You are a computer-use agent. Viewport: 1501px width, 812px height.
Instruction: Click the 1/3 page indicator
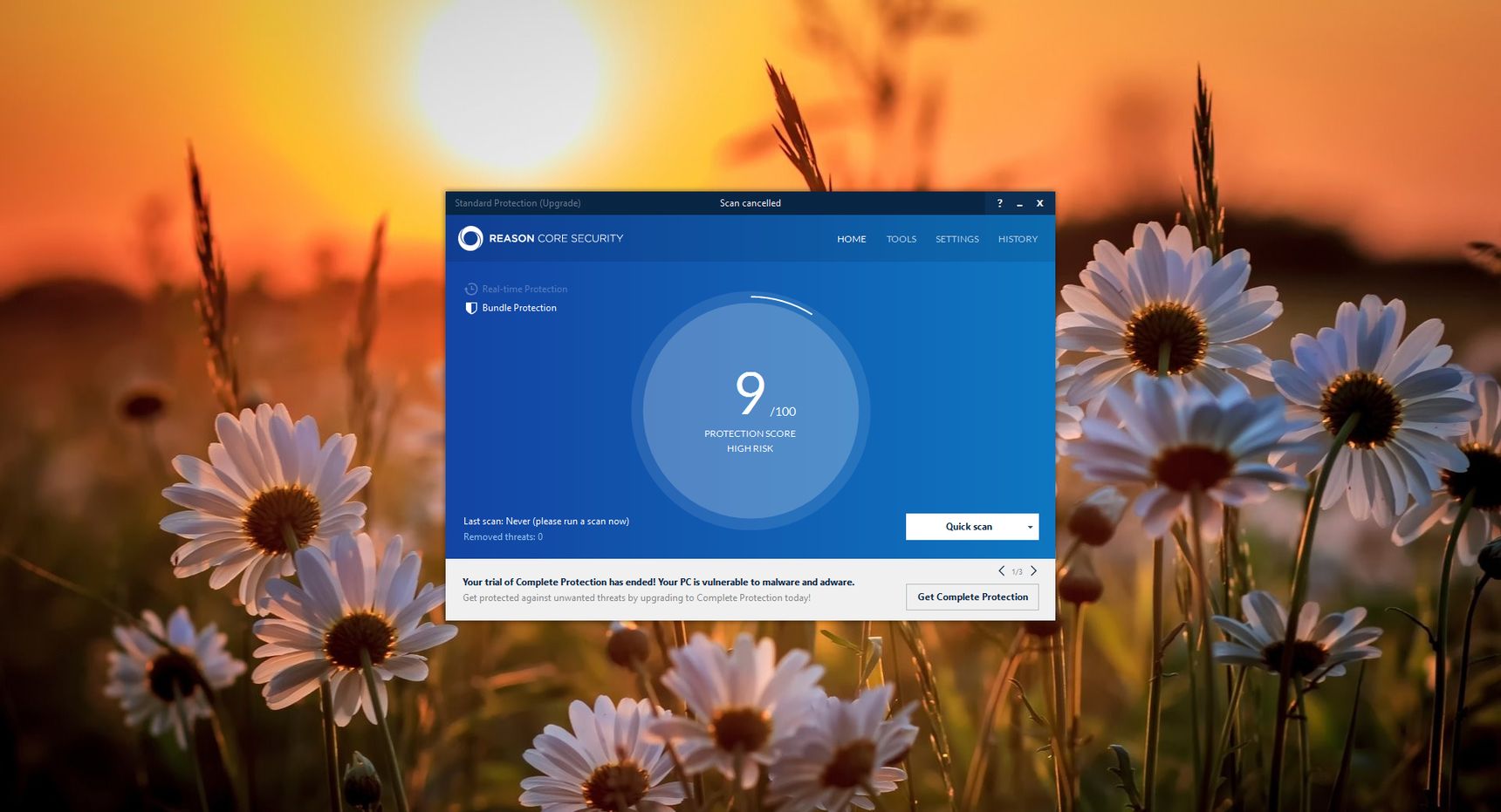pos(1018,572)
